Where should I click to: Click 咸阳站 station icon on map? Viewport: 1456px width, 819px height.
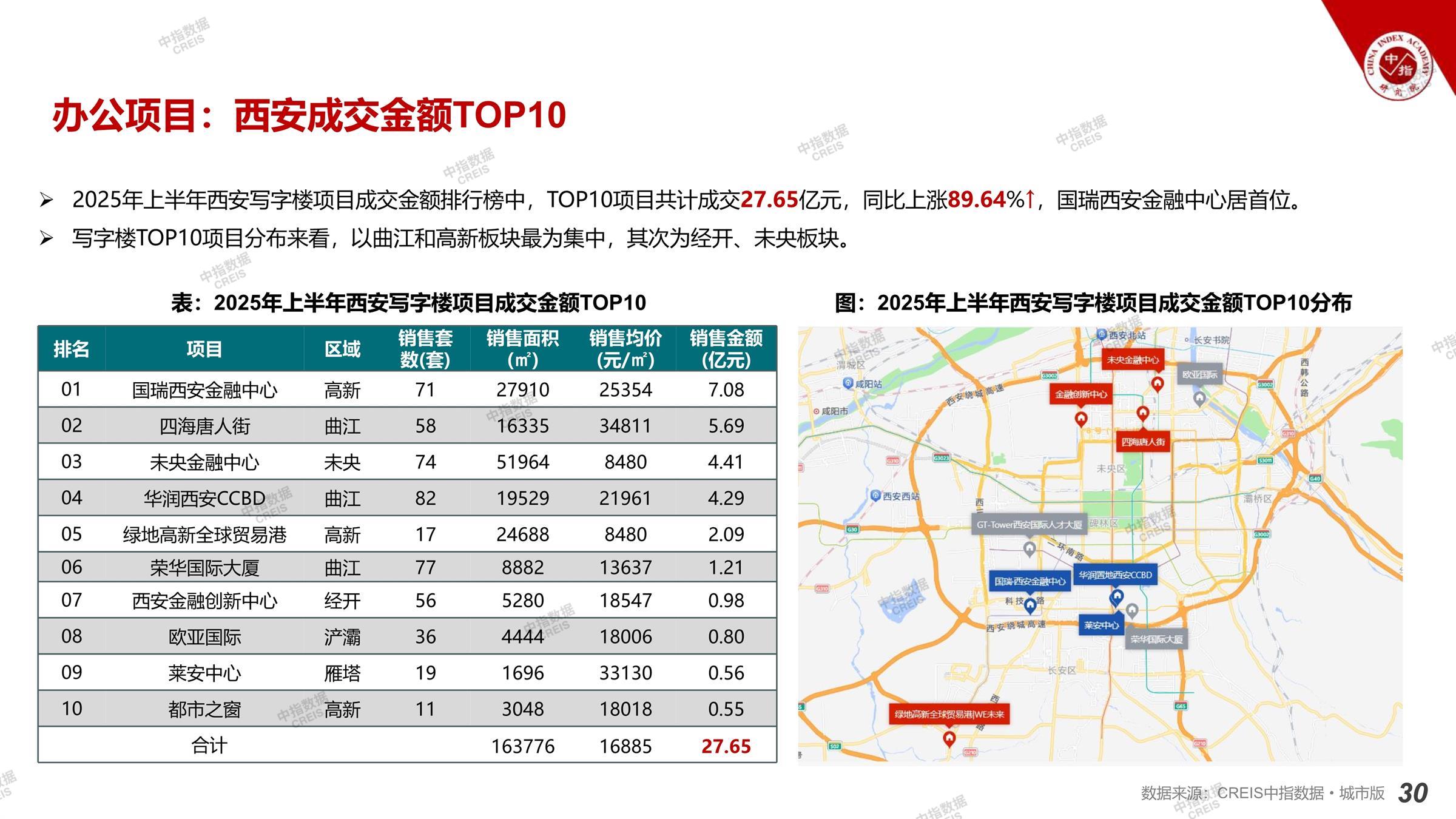[848, 383]
